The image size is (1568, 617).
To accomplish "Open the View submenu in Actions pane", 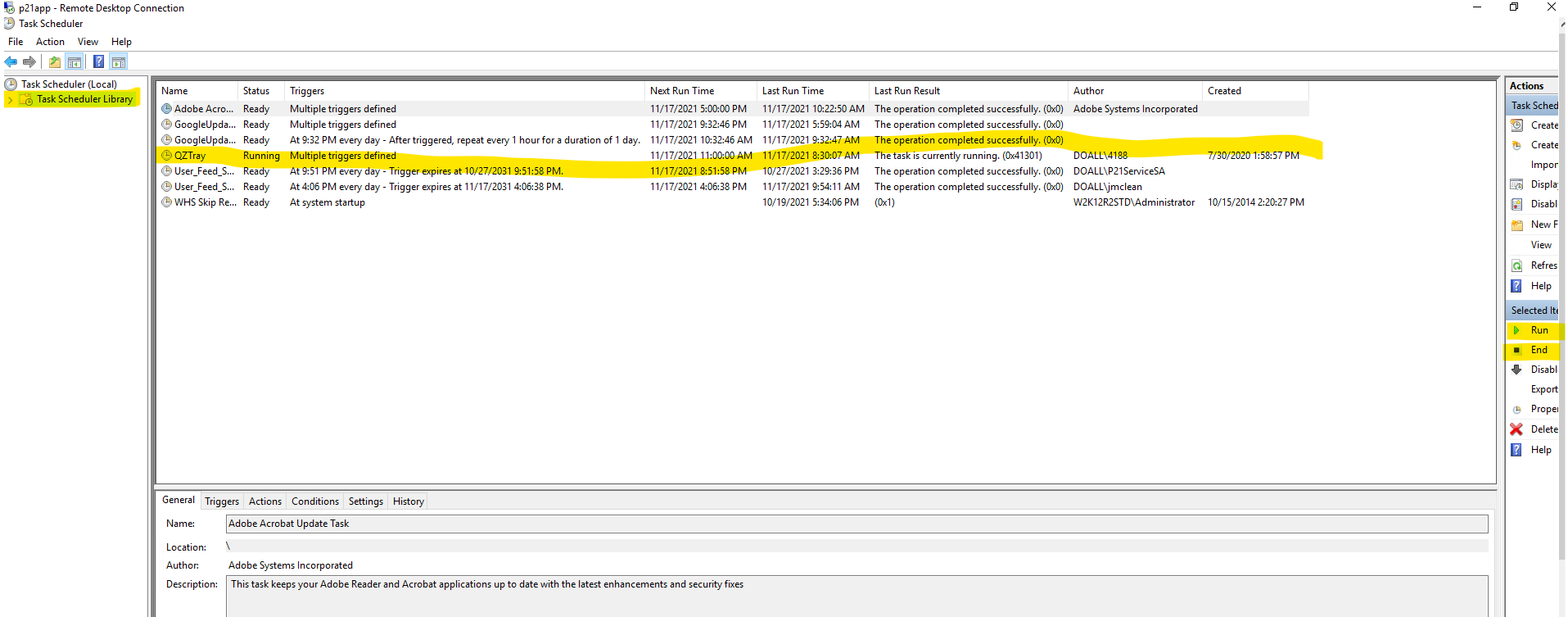I will point(1540,245).
